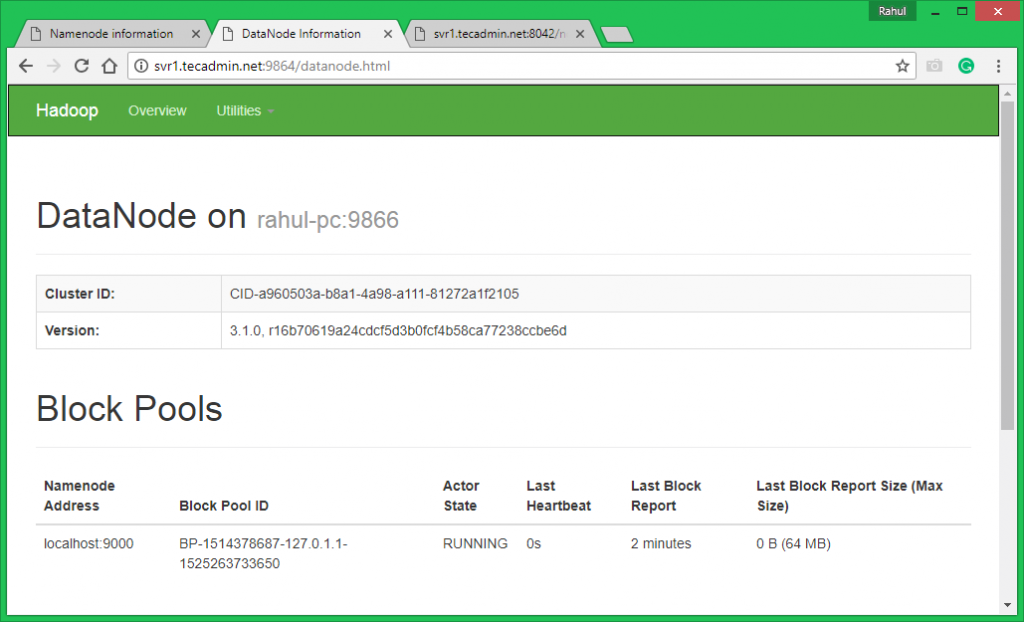Viewport: 1024px width, 622px height.
Task: Click the camera extension icon
Action: pyautogui.click(x=934, y=66)
